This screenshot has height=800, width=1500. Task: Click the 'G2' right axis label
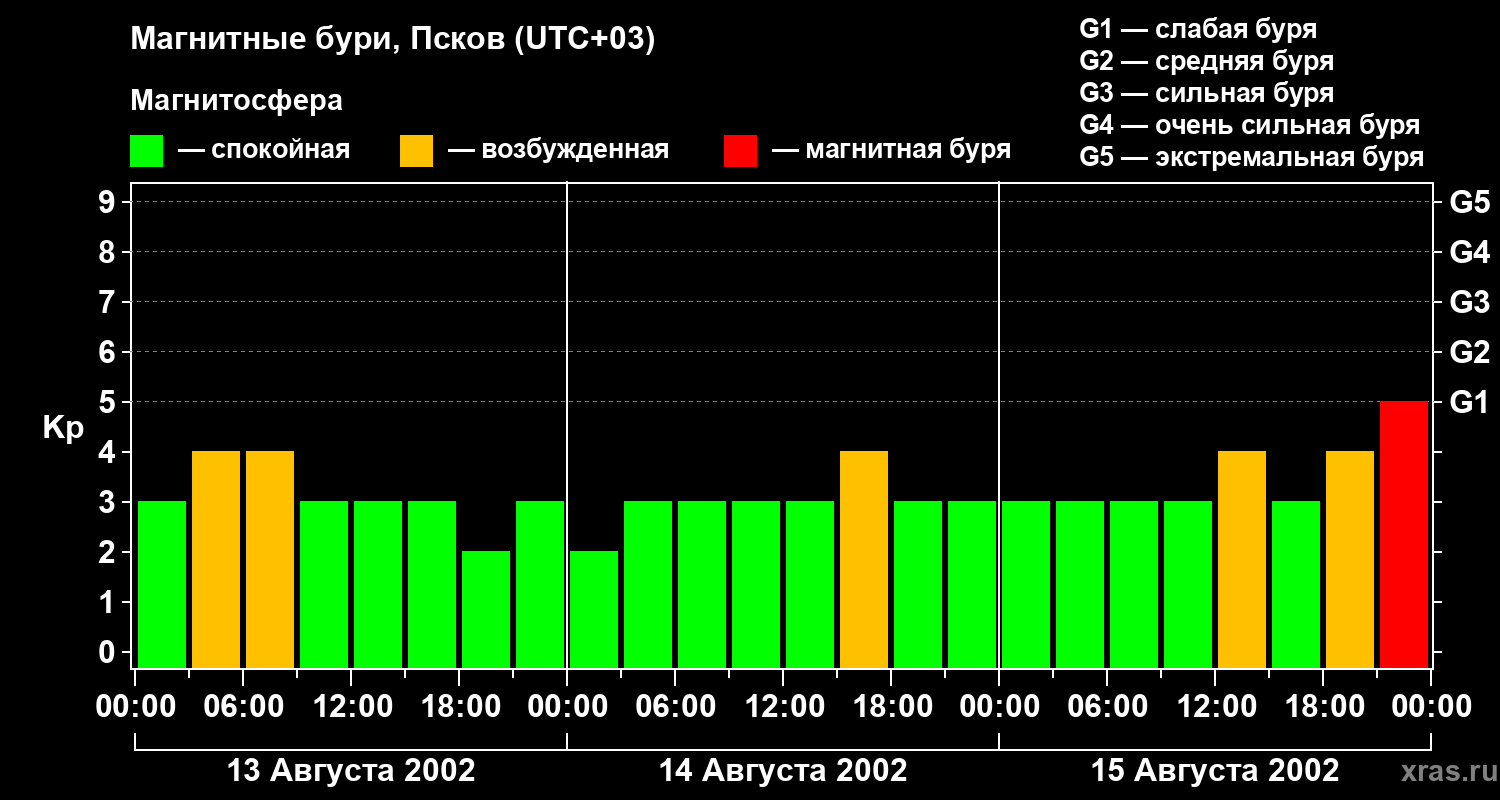point(1469,352)
